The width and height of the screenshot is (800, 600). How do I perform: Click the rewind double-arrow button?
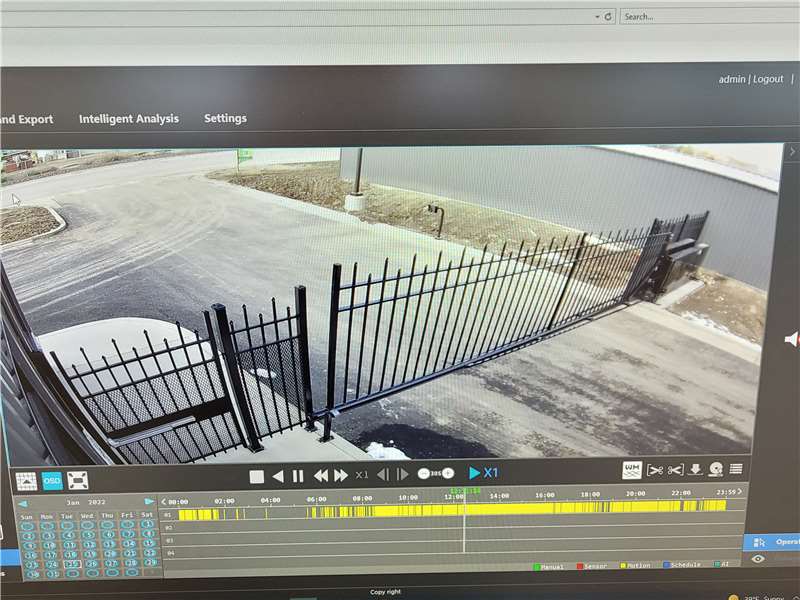coord(320,476)
